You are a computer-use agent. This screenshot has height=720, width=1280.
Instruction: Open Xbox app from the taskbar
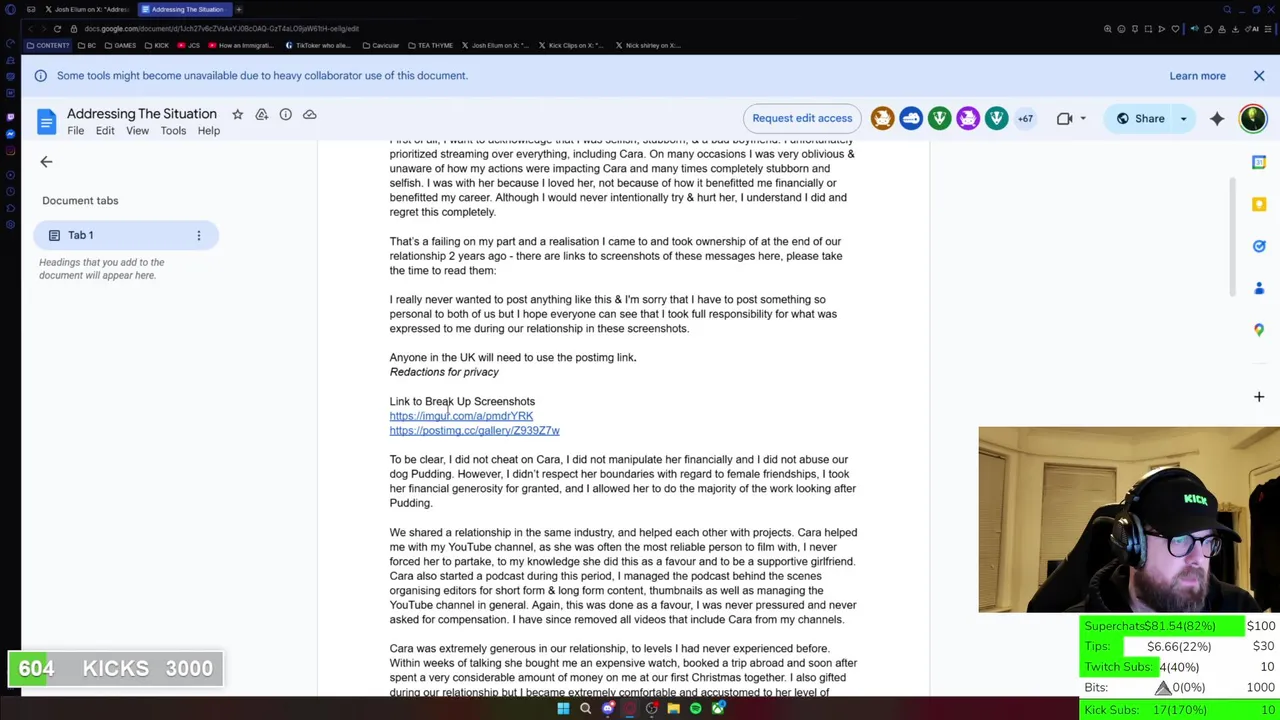pos(718,709)
